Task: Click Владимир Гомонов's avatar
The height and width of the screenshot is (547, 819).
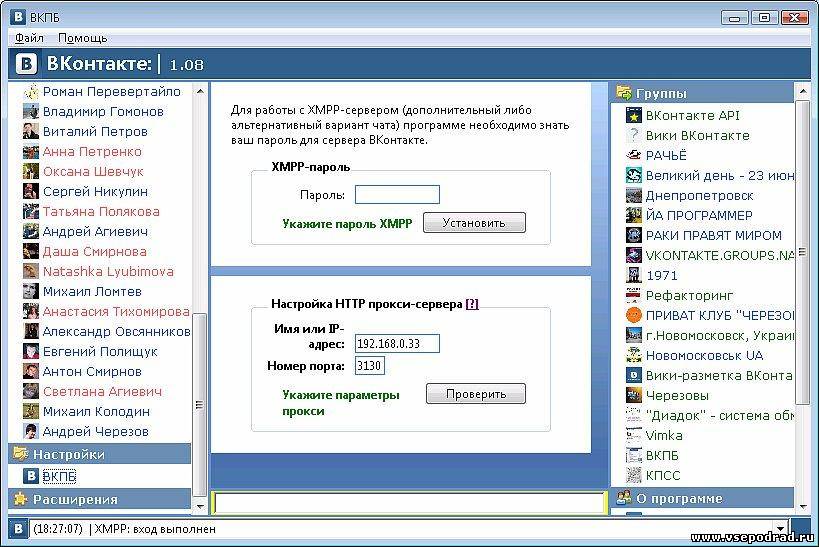Action: pos(31,112)
